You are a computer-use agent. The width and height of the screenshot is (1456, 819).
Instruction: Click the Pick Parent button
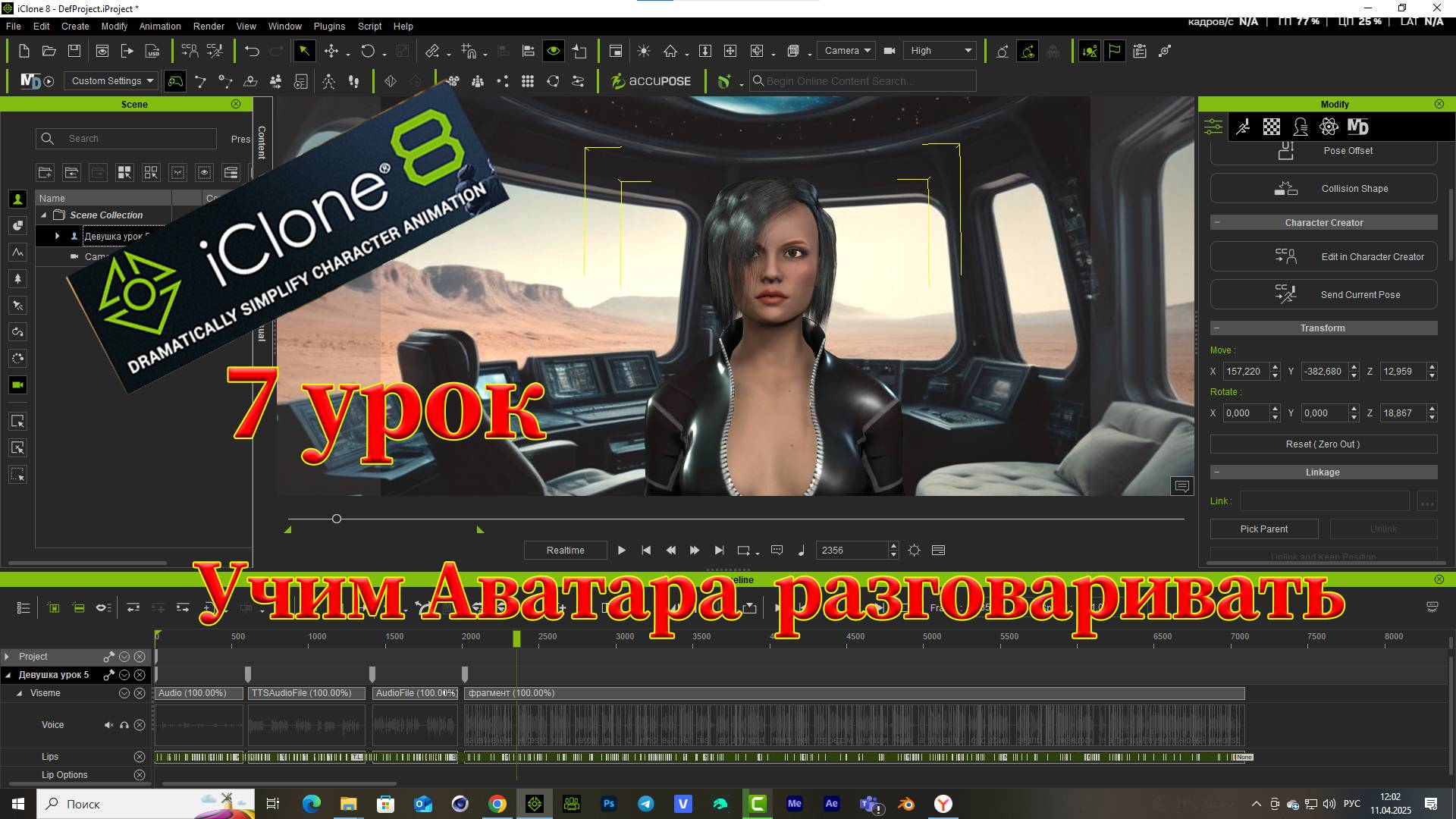1263,529
